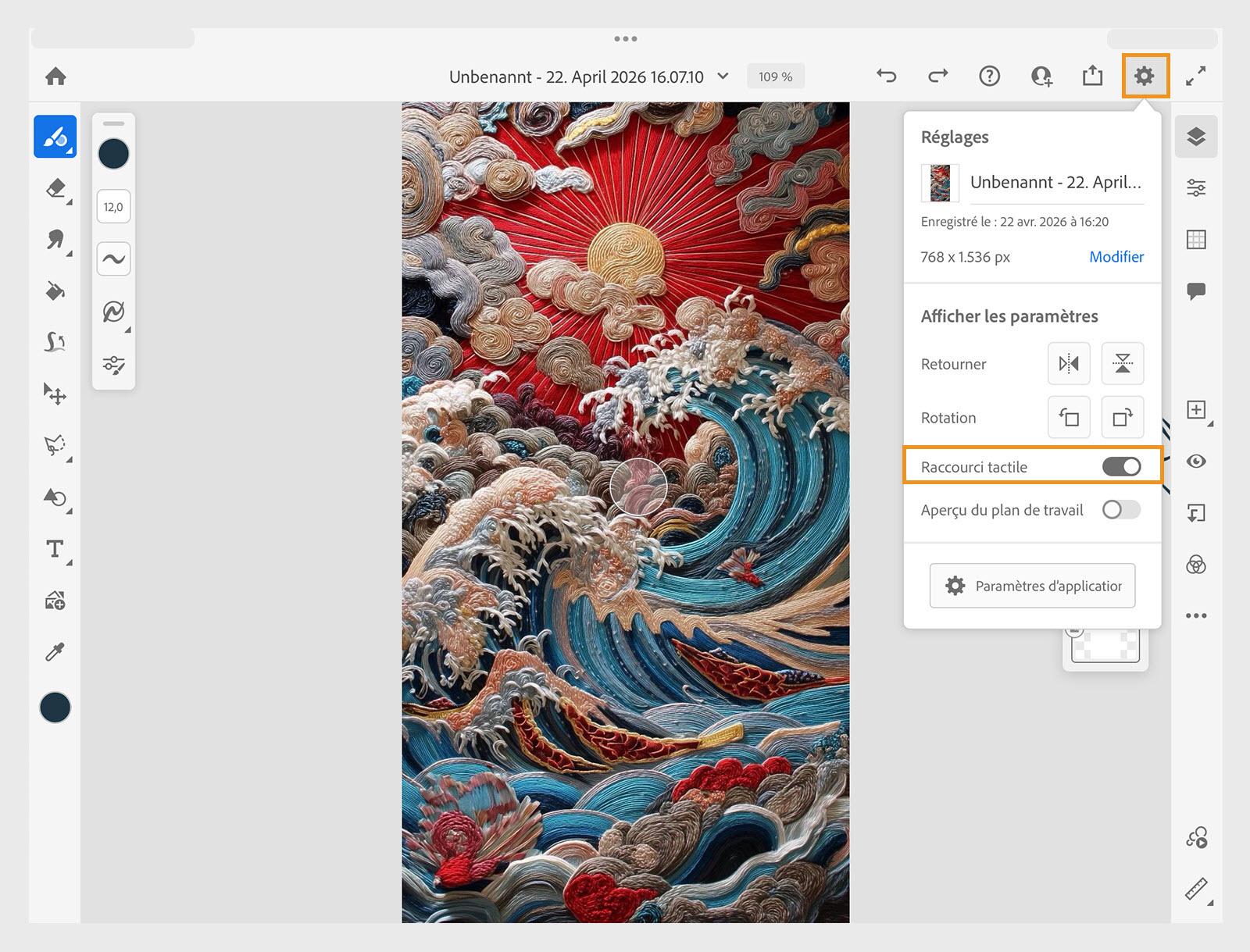This screenshot has height=952, width=1250.
Task: Open the precision grid panel icon
Action: click(x=1196, y=239)
